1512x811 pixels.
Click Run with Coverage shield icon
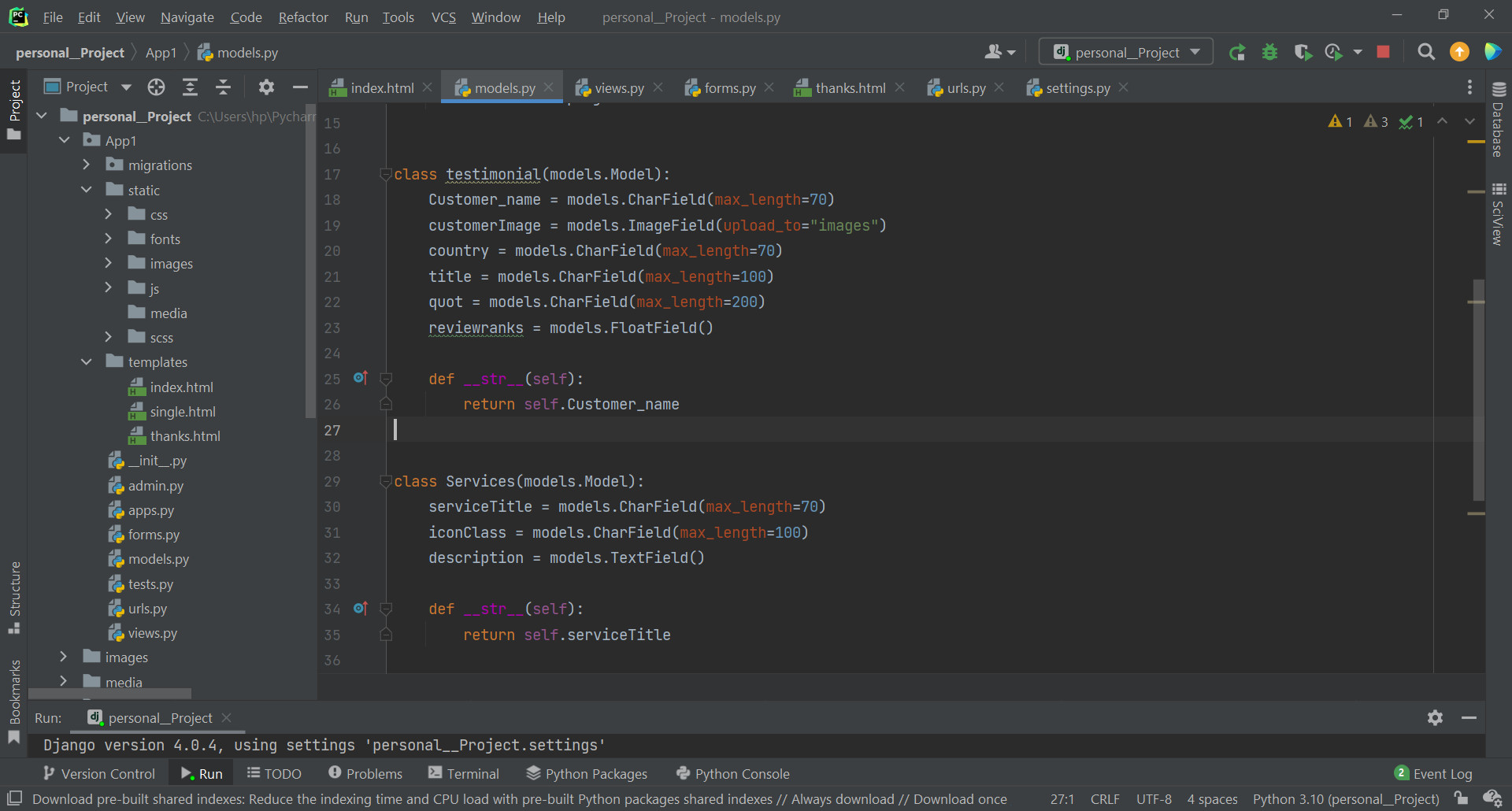[1302, 53]
